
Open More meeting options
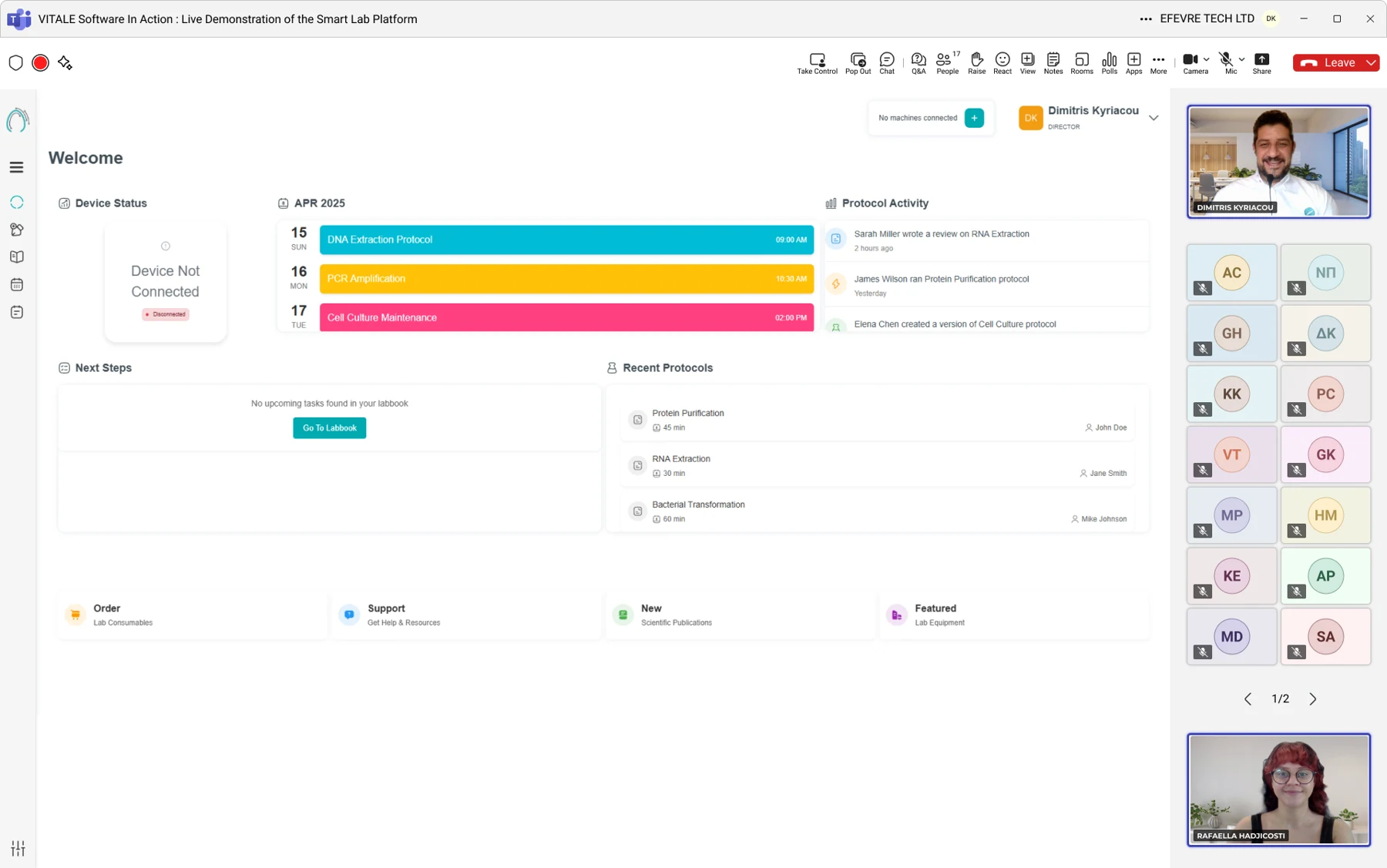pyautogui.click(x=1158, y=63)
